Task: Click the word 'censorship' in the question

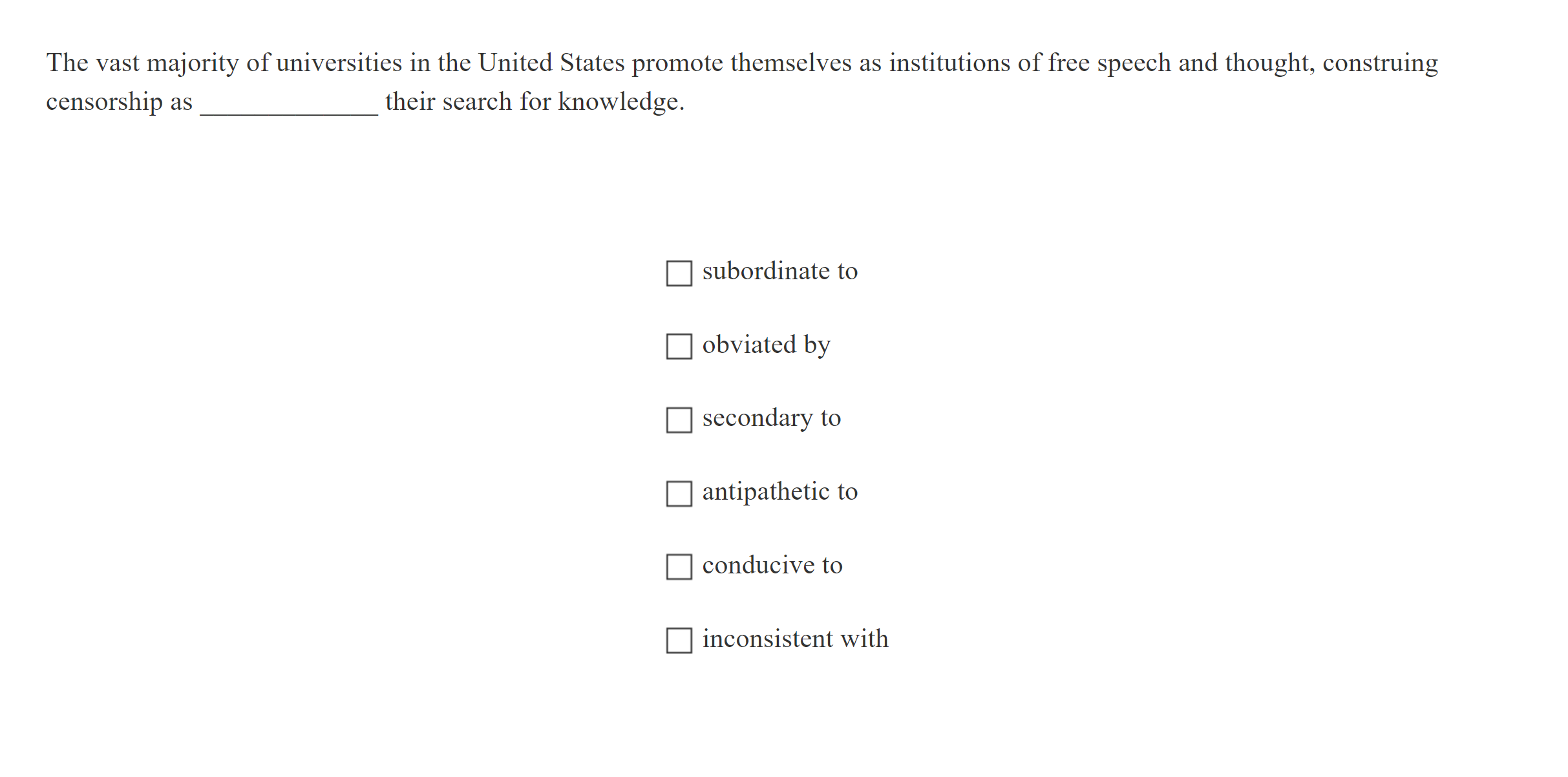Action: 104,102
